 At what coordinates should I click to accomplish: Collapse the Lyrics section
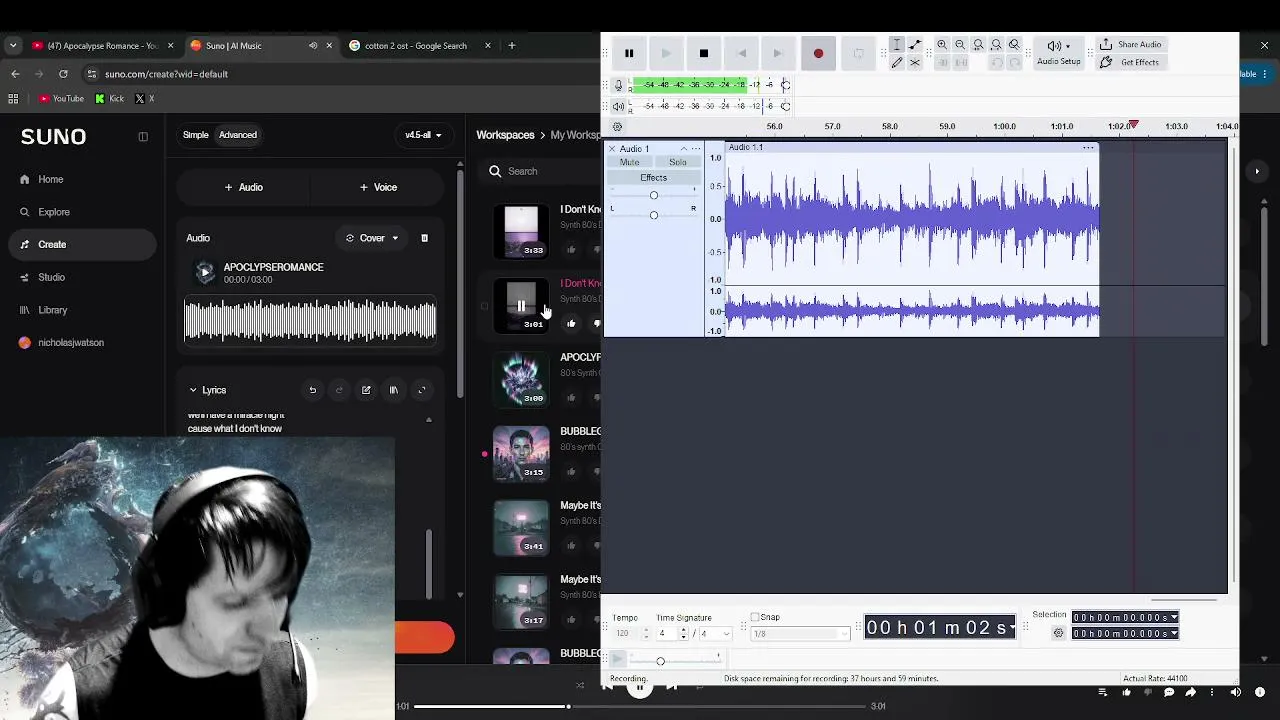[x=193, y=390]
